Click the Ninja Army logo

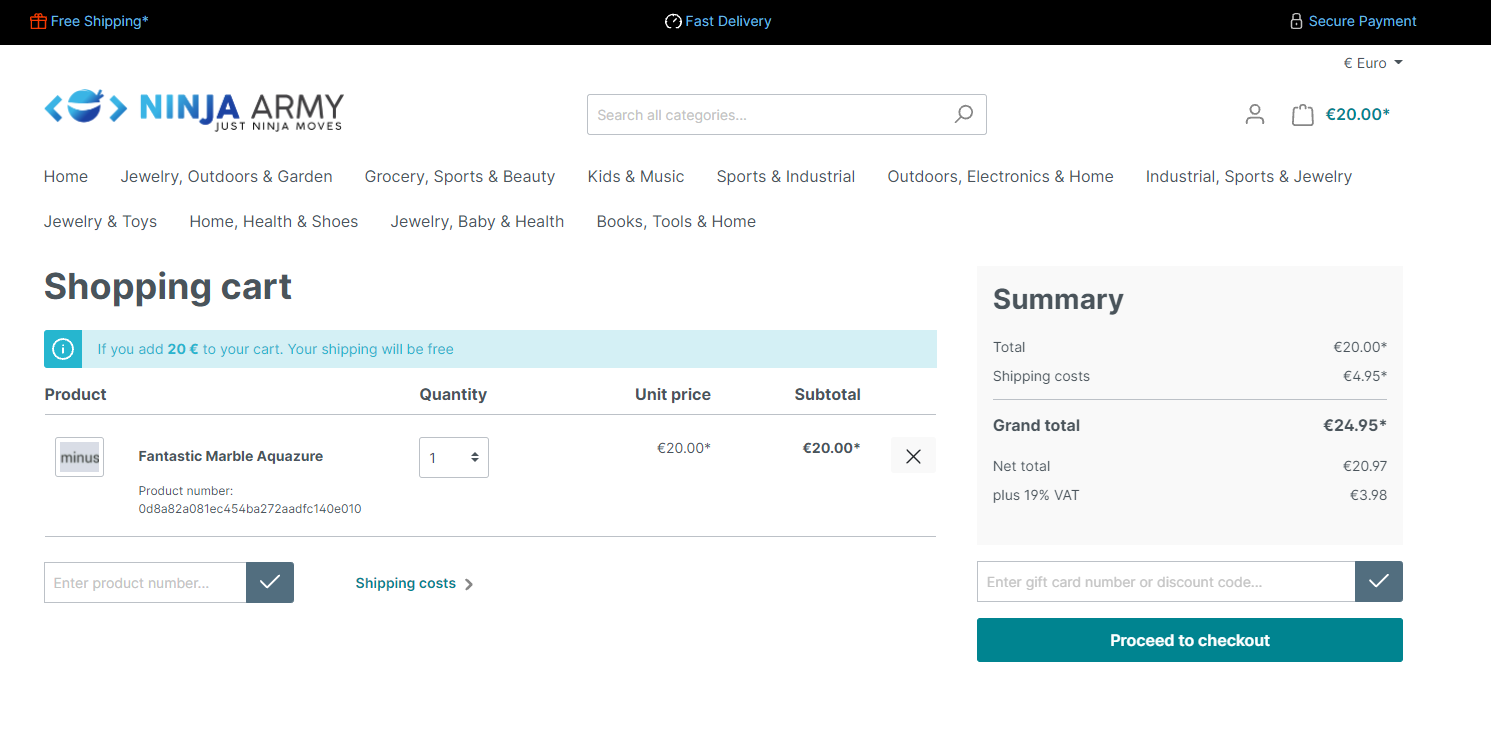point(194,109)
